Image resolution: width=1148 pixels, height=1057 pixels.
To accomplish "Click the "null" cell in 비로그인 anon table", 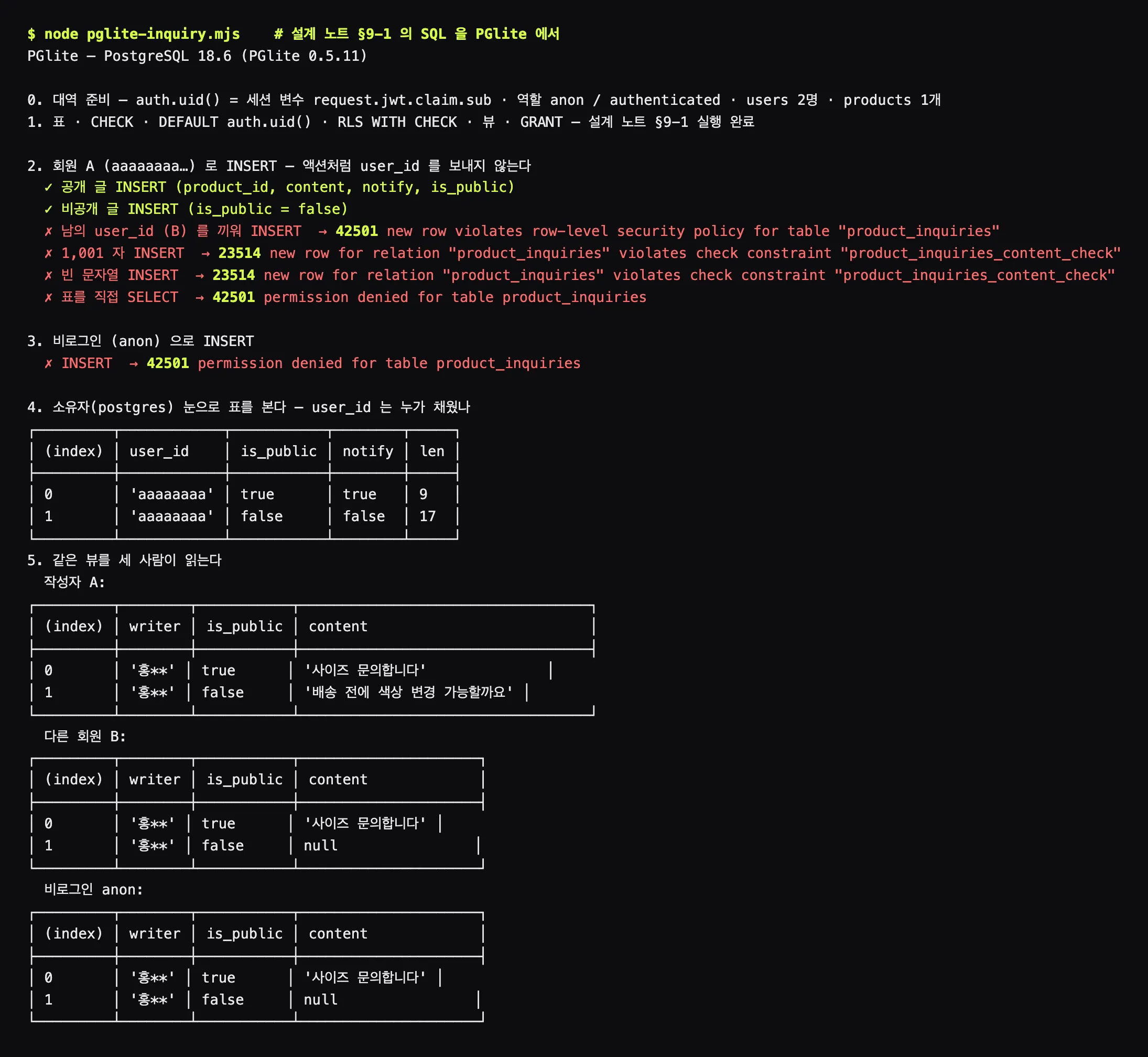I will tap(321, 1000).
